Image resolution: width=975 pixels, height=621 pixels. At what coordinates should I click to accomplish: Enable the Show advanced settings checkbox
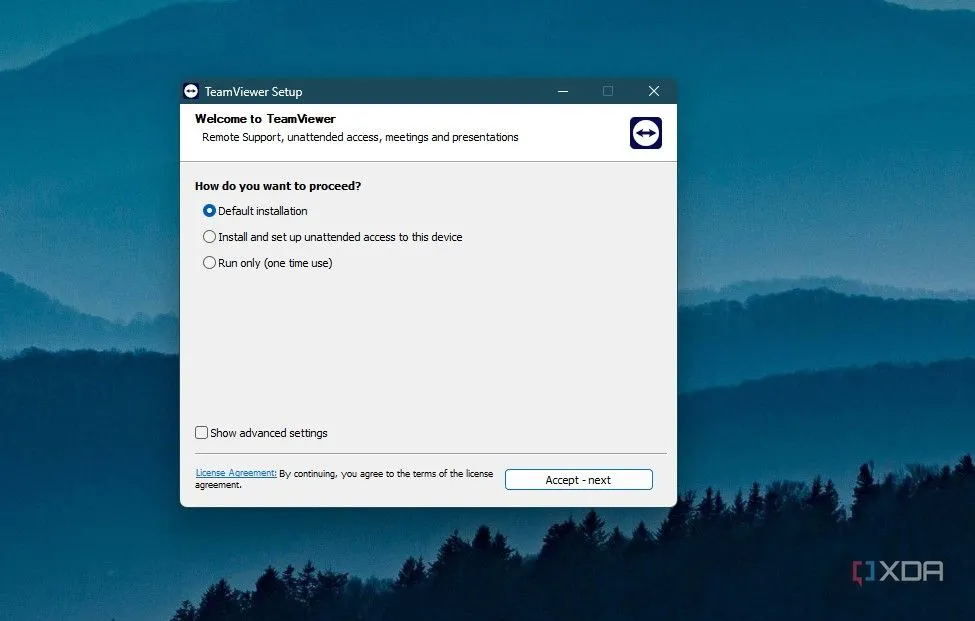click(201, 433)
